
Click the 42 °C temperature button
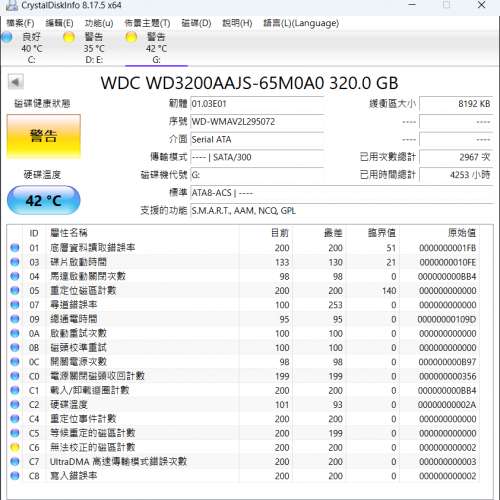click(44, 200)
